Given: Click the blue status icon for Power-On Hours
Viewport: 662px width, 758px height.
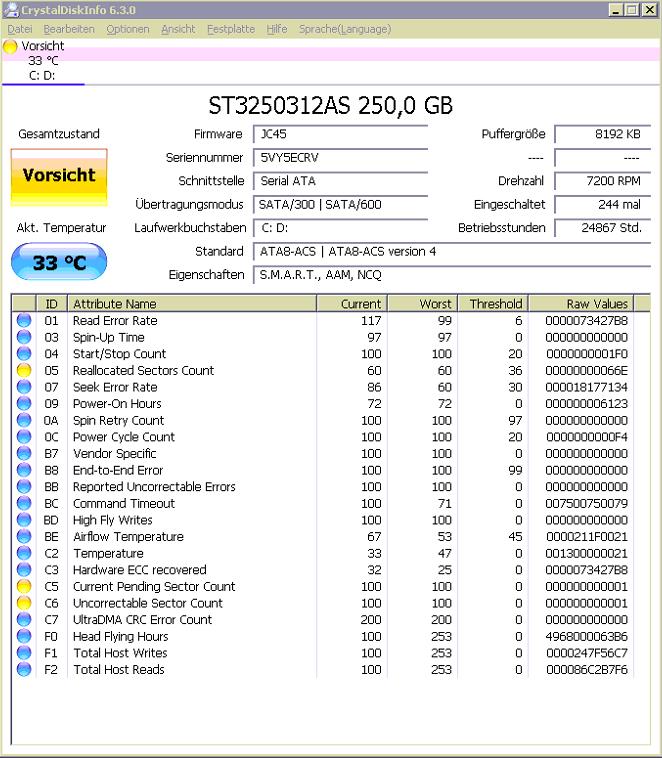Looking at the screenshot, I should pos(24,403).
